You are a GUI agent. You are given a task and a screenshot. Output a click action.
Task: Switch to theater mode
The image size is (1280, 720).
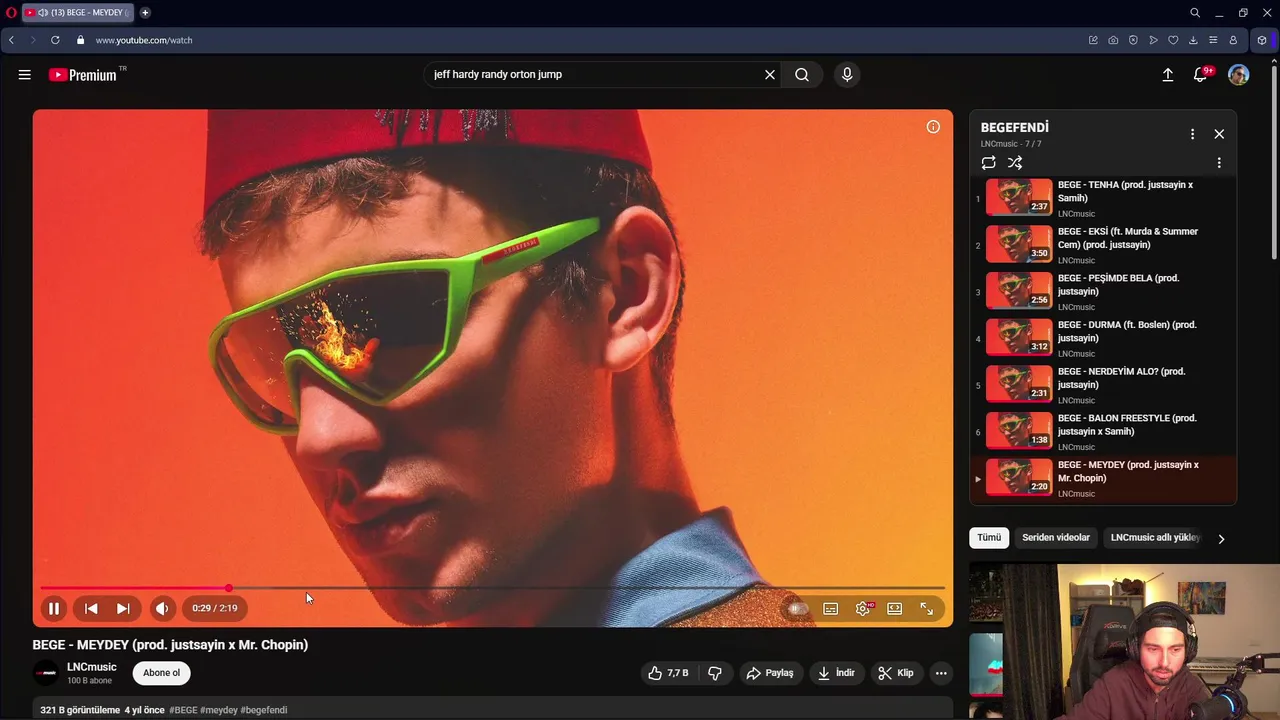point(895,608)
